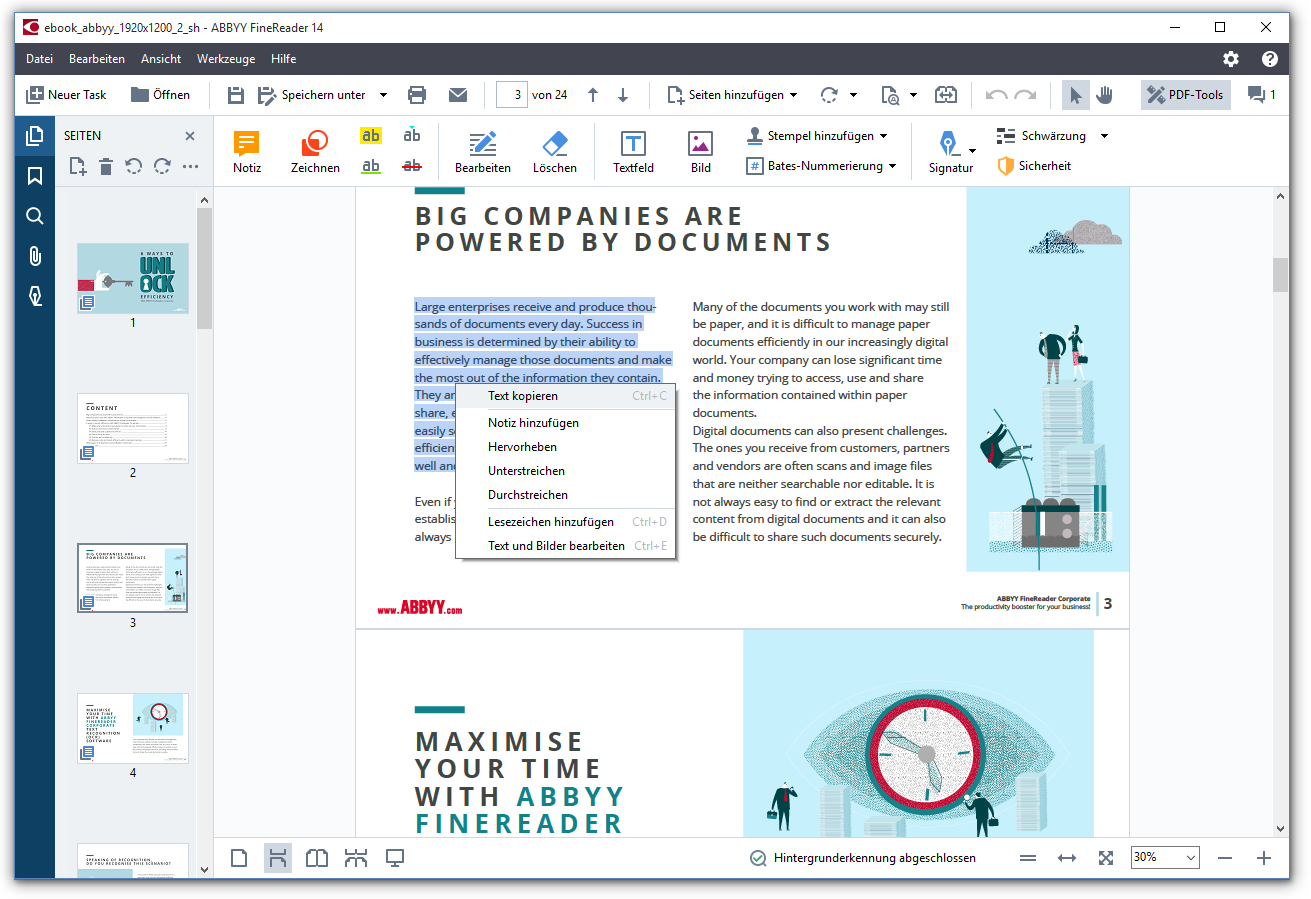Click the Neuer Task button

[x=67, y=95]
